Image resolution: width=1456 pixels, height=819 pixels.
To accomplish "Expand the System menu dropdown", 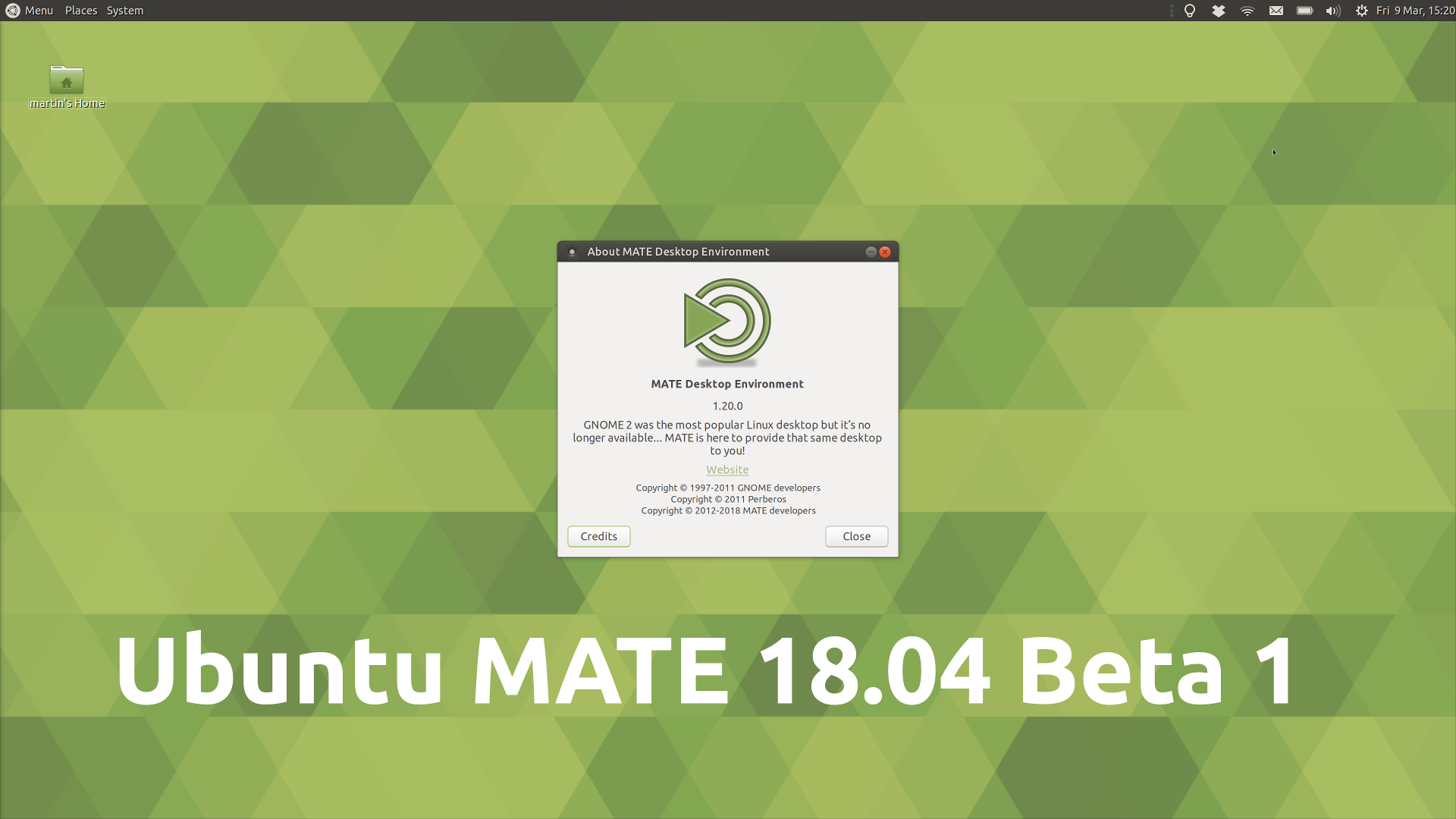I will [x=123, y=10].
